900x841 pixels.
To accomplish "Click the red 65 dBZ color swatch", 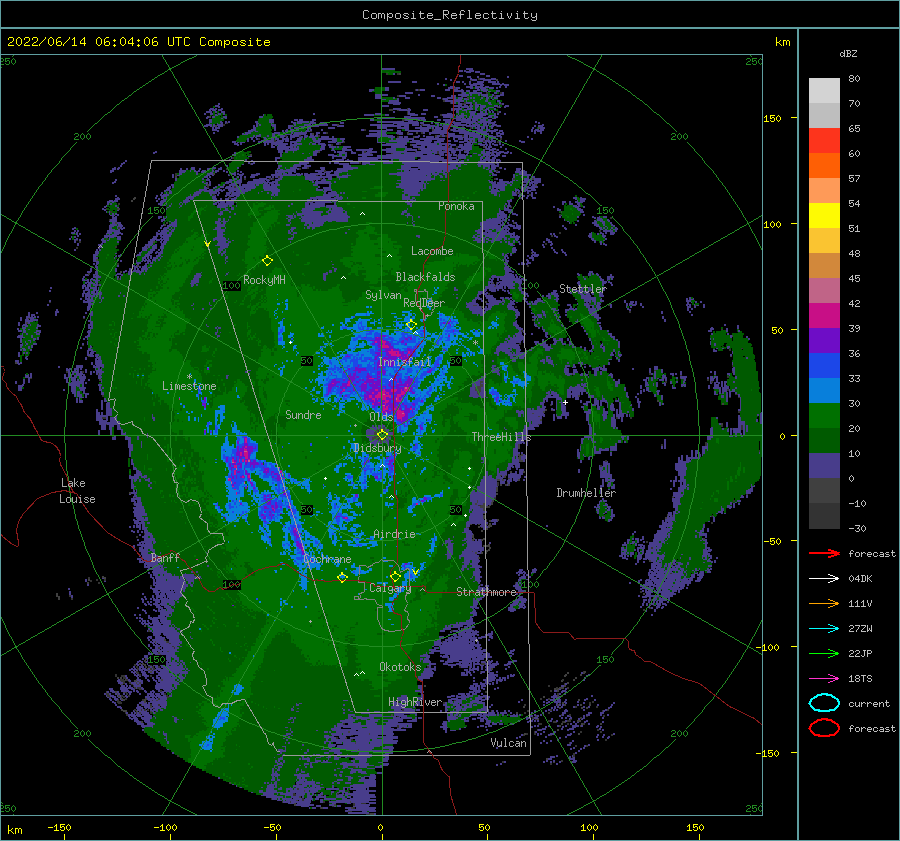I will click(824, 140).
